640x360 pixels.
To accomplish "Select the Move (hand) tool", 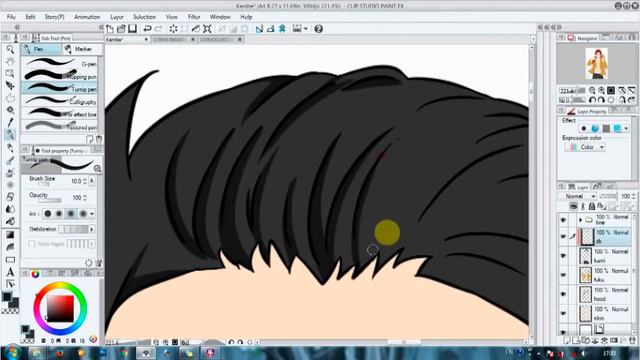I will (x=10, y=62).
